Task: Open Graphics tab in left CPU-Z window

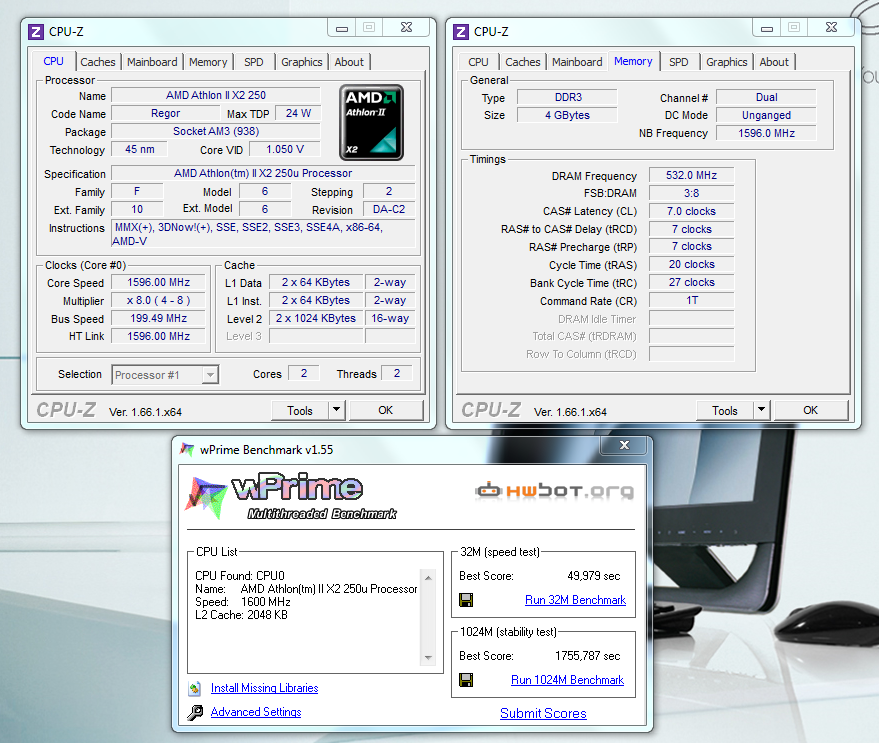Action: [x=302, y=62]
